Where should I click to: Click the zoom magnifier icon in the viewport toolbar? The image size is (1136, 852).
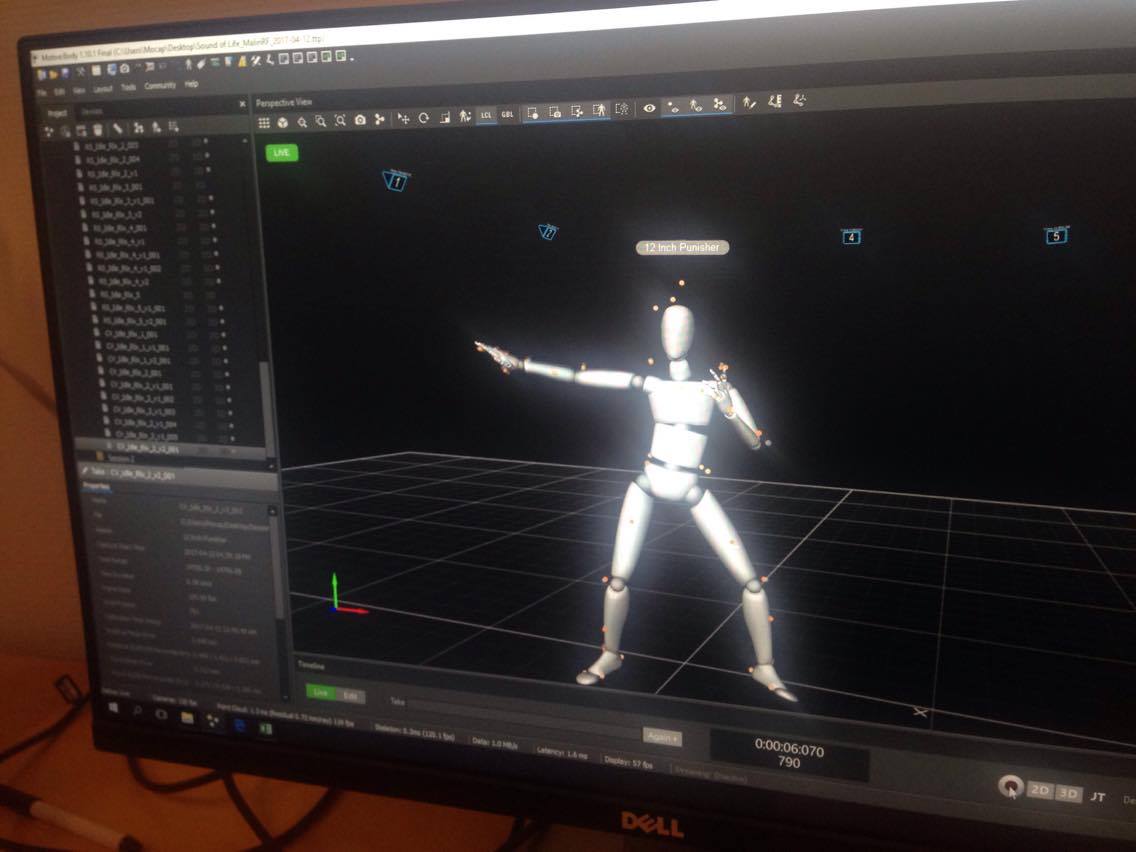pyautogui.click(x=302, y=119)
